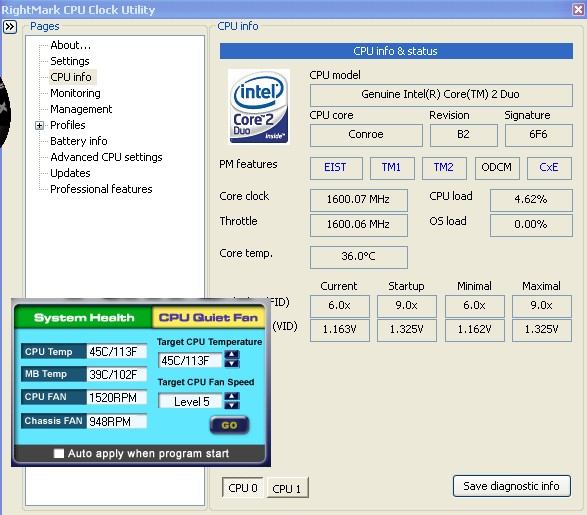Image resolution: width=587 pixels, height=515 pixels.
Task: Click the Target CPU Fan Speed field
Action: coord(191,401)
